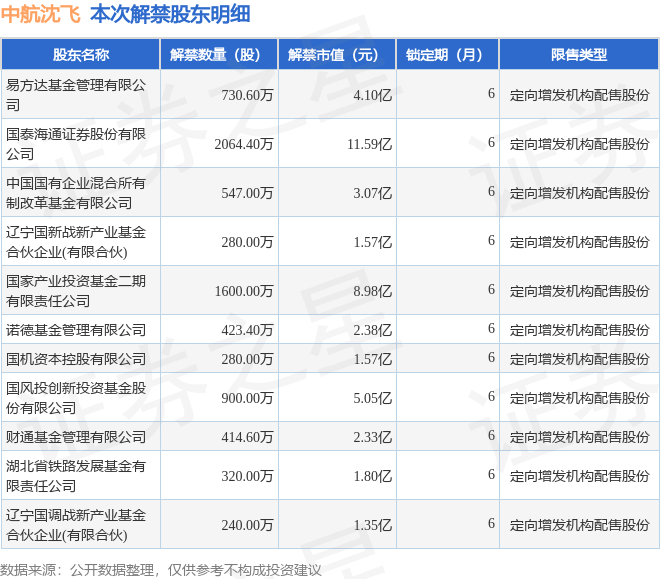Click shareholder 国风投创新投资基金股份有限公司
This screenshot has height=579, width=660.
[76, 398]
